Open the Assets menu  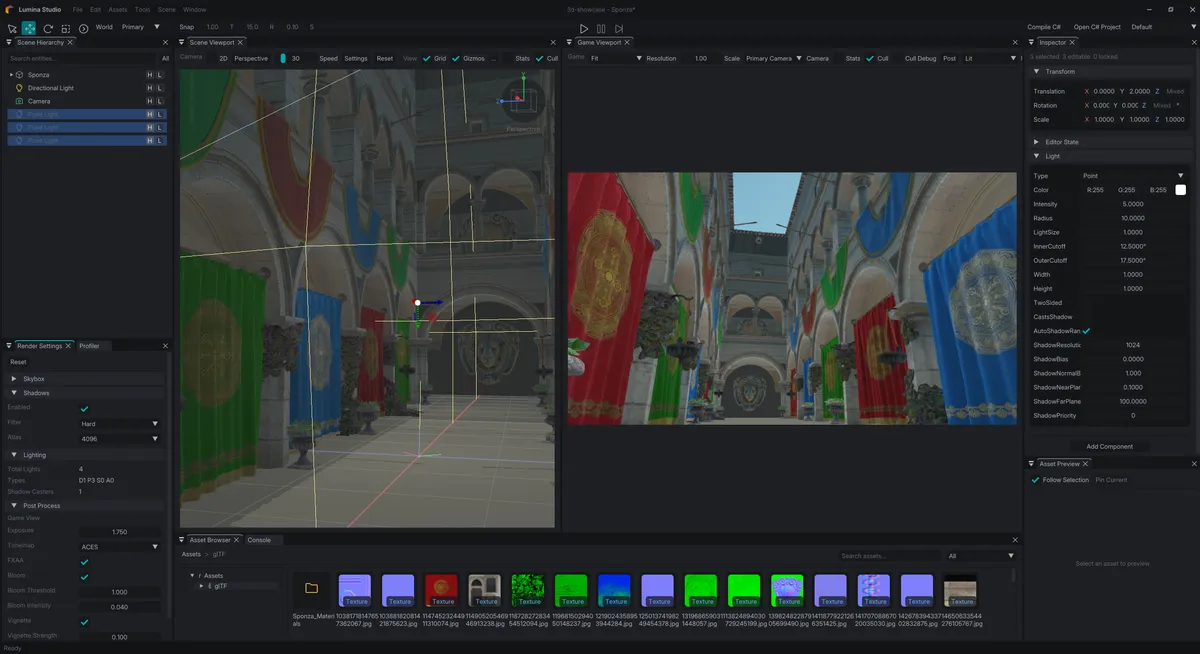coord(118,10)
